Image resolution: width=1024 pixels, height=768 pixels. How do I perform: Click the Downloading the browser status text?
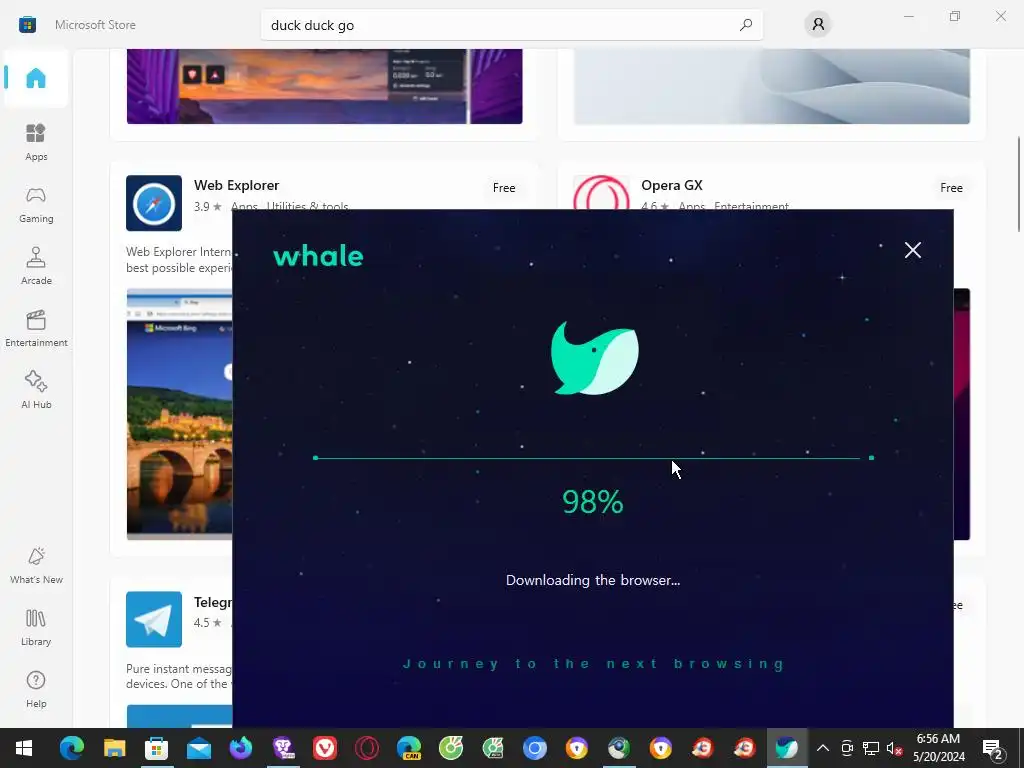[593, 580]
